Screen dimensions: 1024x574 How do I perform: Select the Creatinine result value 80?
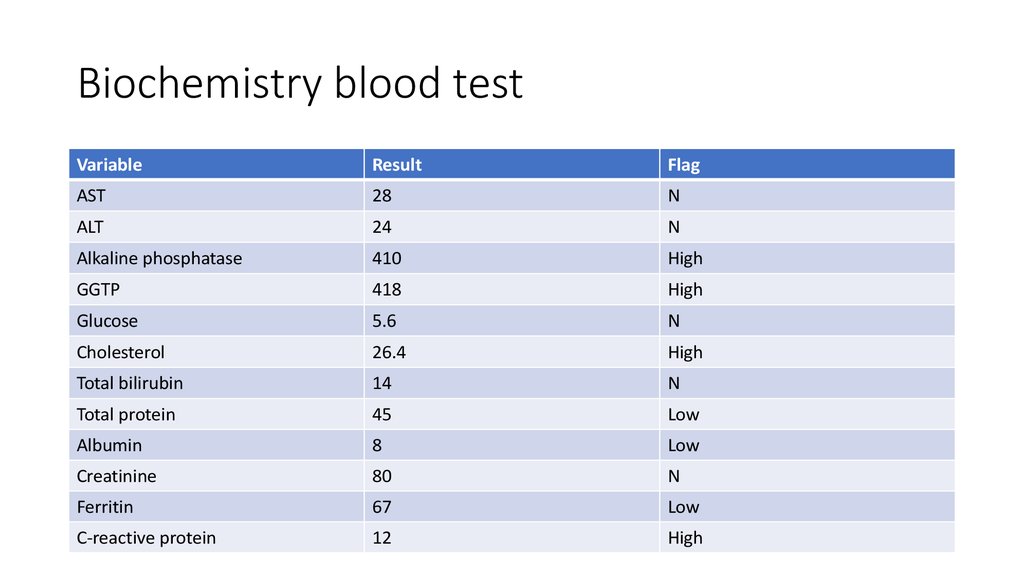pos(382,476)
